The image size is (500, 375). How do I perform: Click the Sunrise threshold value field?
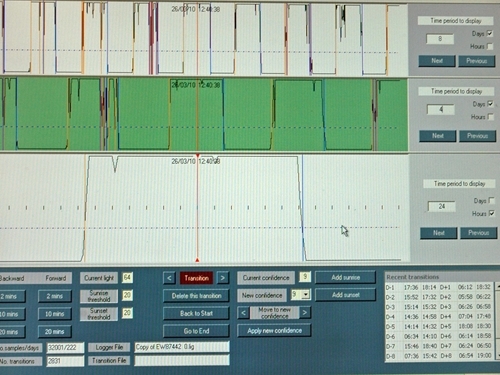[x=127, y=295]
